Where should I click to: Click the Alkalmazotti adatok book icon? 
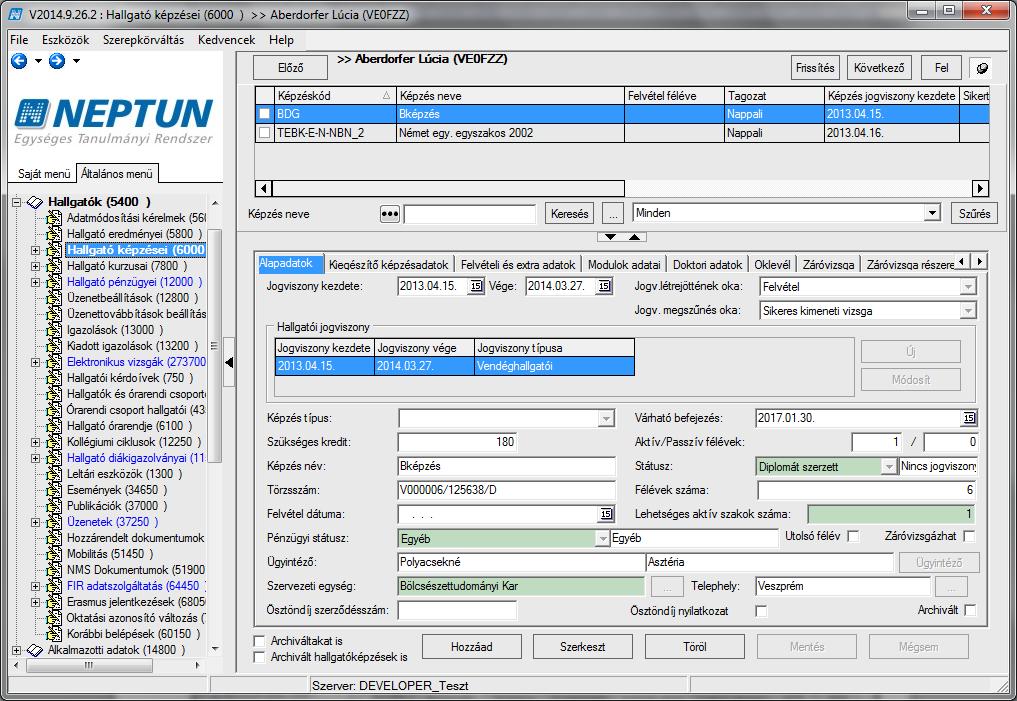click(x=35, y=650)
